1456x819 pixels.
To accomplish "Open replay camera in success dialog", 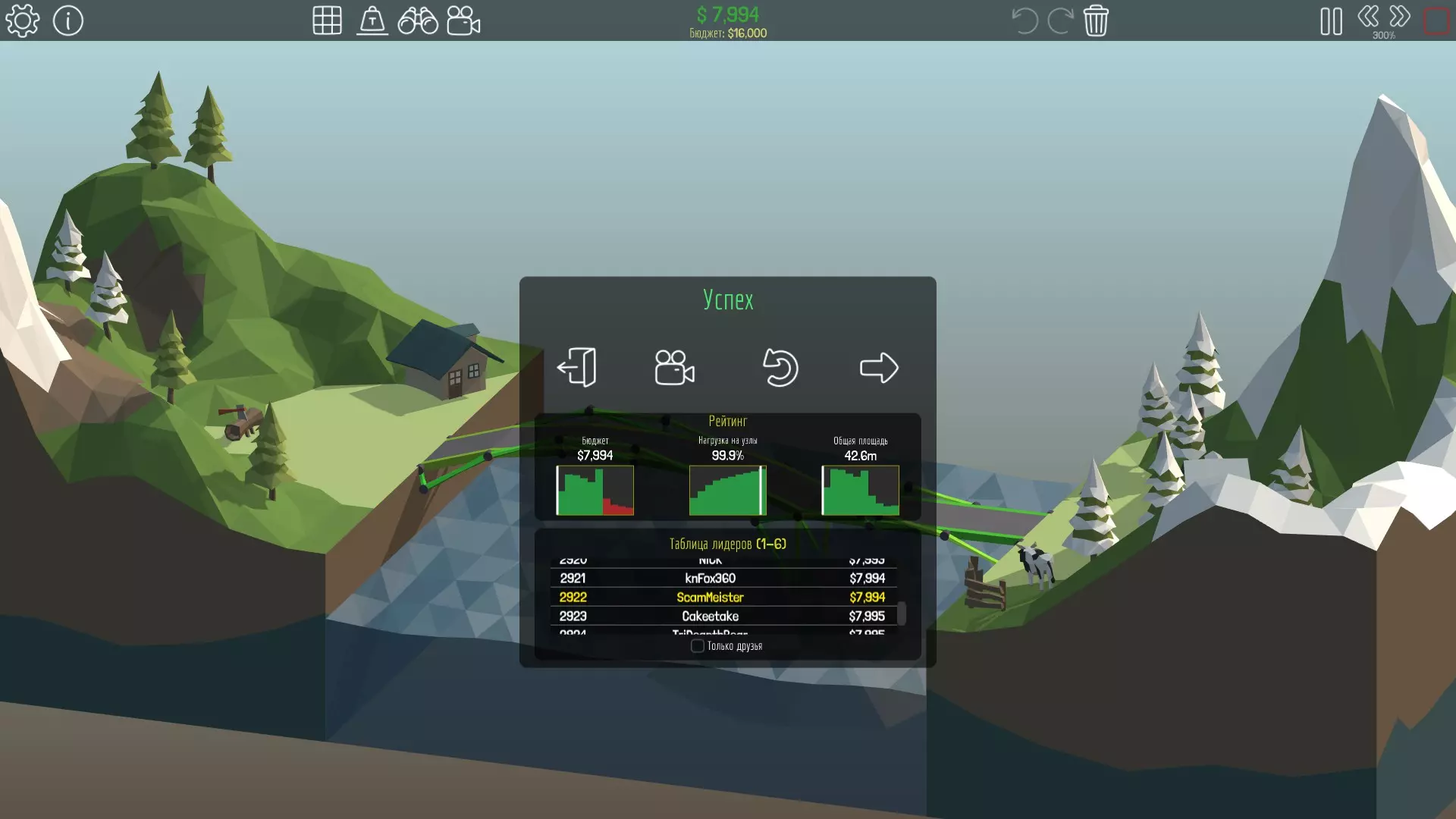I will [x=674, y=368].
